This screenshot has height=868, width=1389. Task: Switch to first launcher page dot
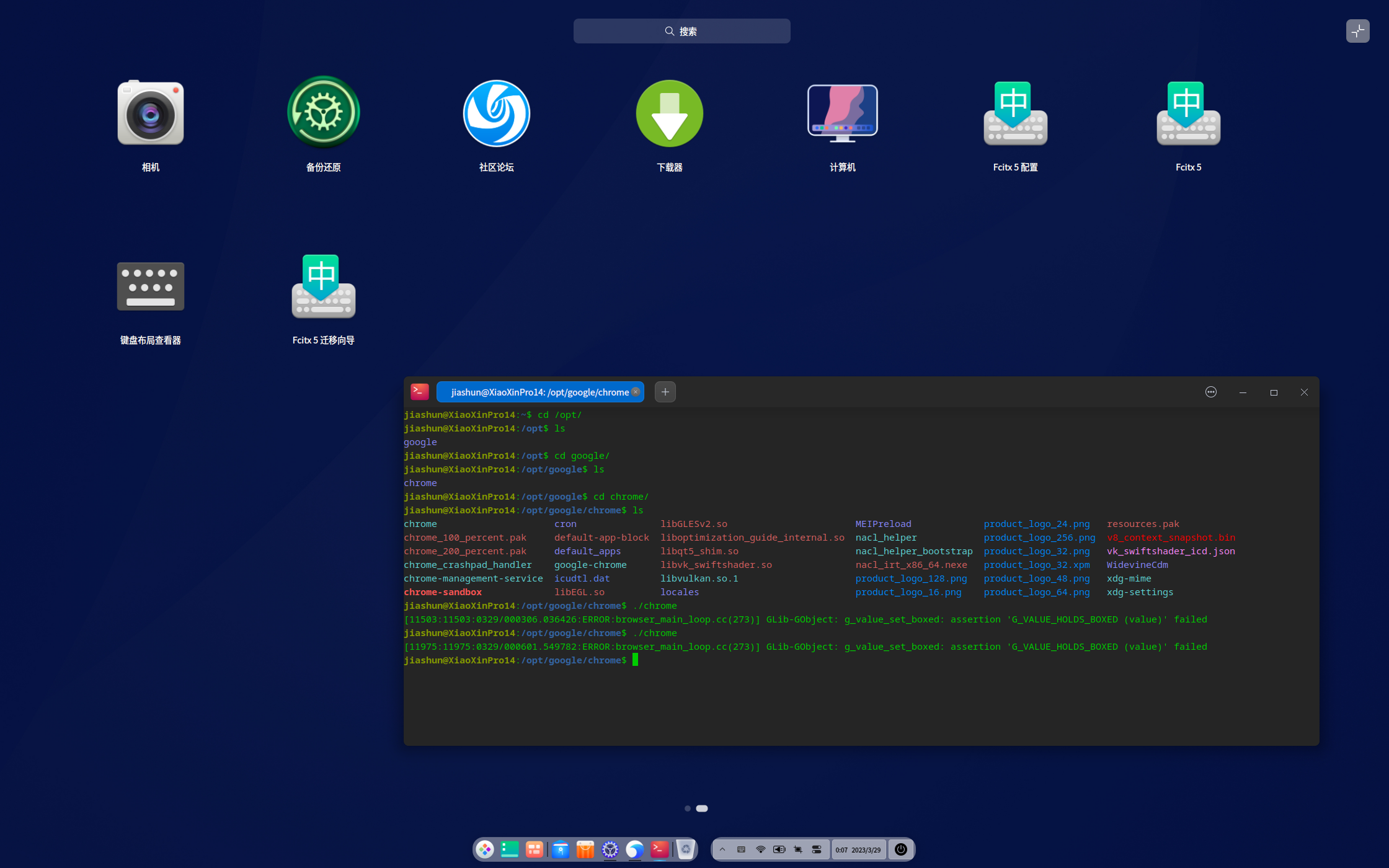pos(687,808)
